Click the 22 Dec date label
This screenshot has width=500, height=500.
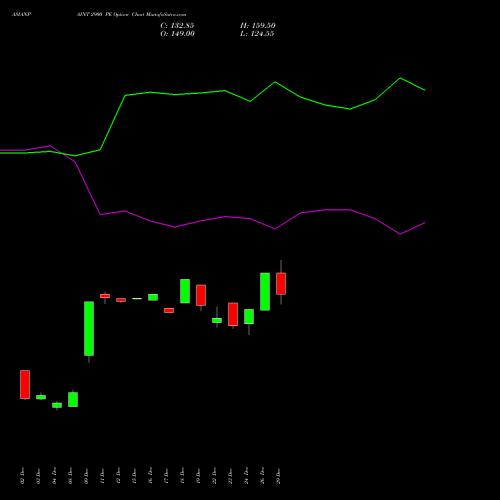214,476
